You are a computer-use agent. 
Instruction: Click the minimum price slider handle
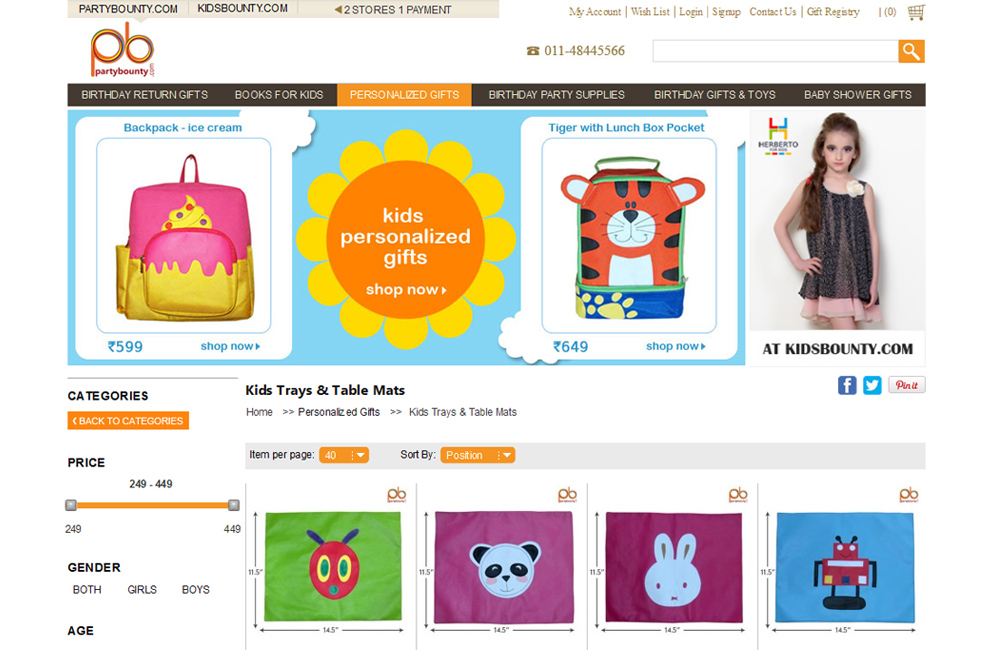71,505
